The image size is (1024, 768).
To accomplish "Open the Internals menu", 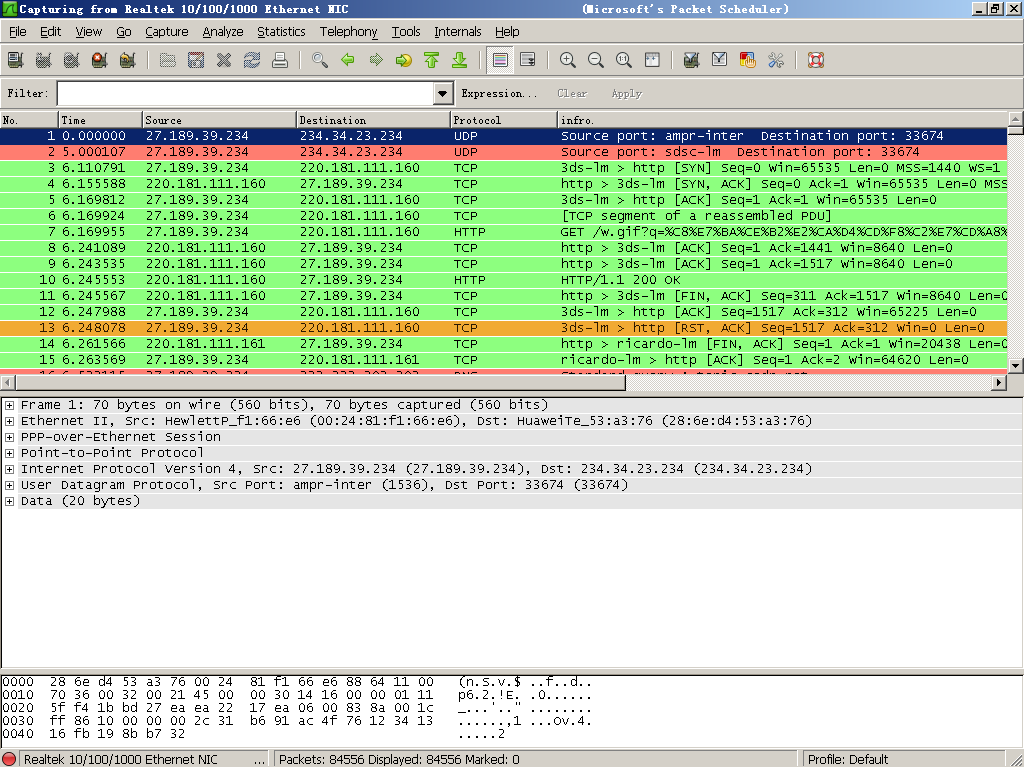I will pyautogui.click(x=458, y=31).
